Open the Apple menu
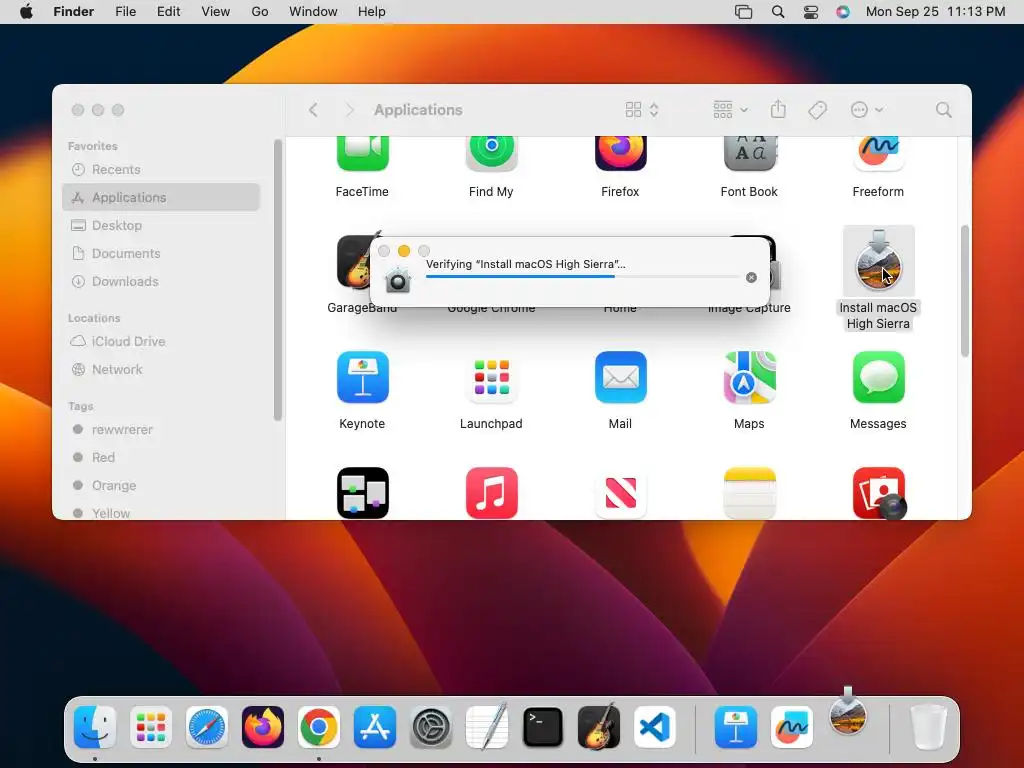Image resolution: width=1024 pixels, height=768 pixels. 26,12
